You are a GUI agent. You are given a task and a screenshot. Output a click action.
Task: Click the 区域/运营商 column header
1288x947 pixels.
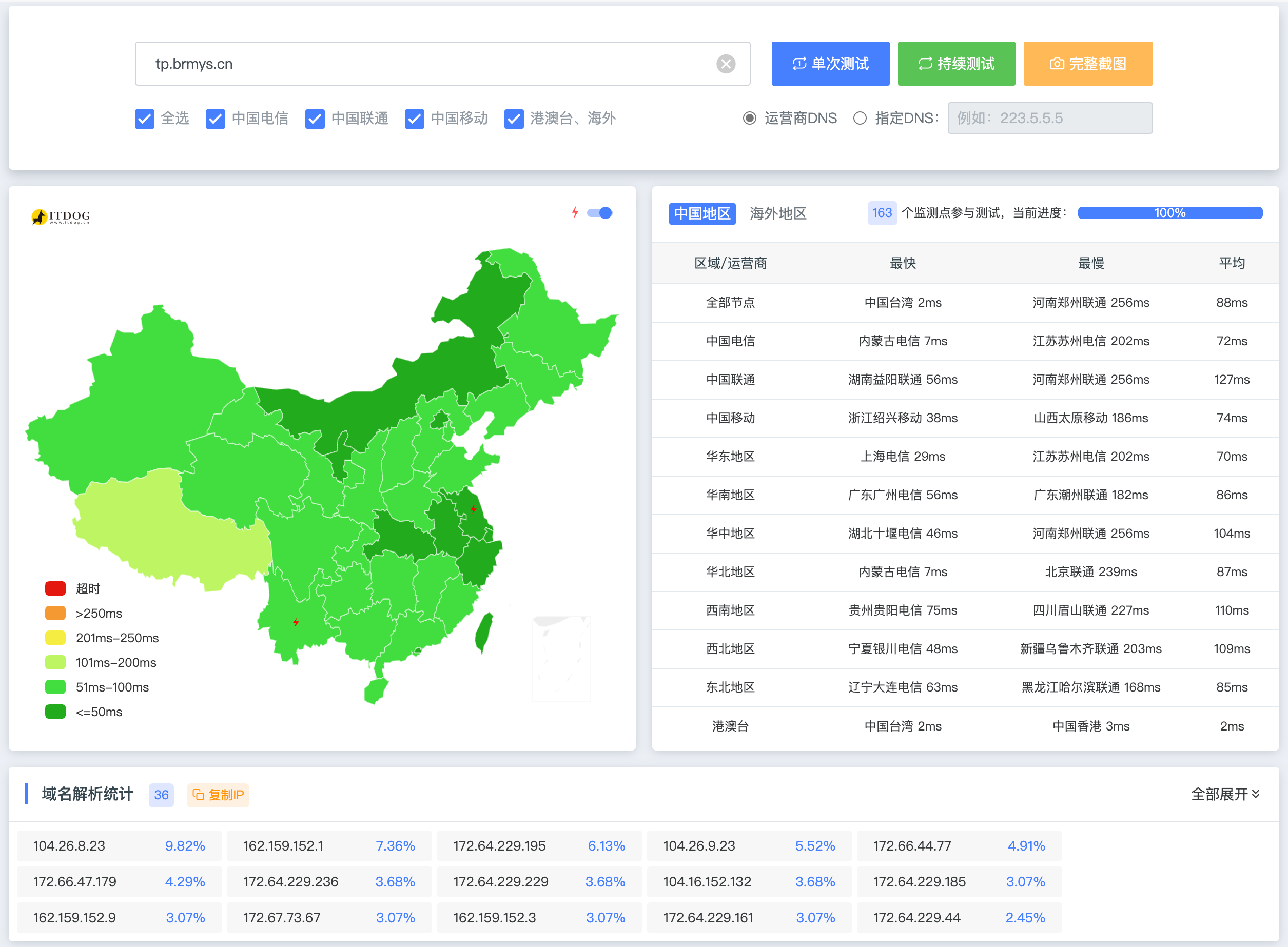pyautogui.click(x=730, y=263)
